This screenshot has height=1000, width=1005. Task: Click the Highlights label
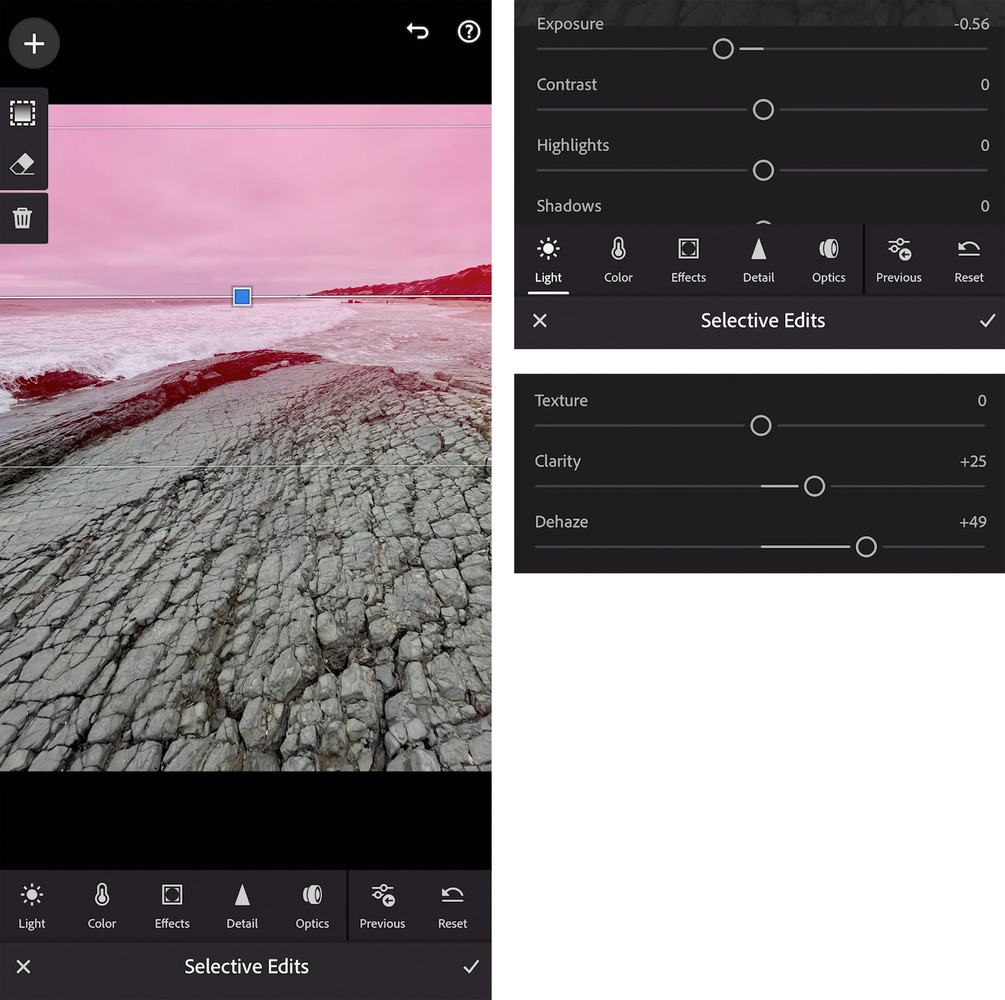(572, 146)
